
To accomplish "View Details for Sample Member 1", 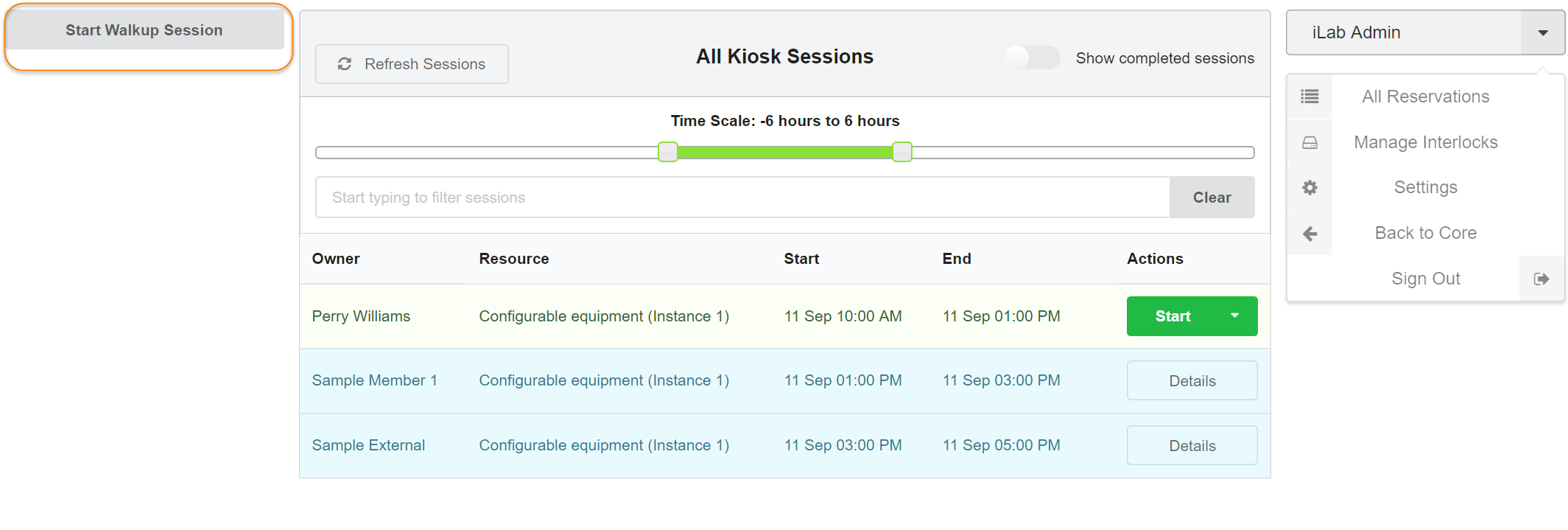I will [1192, 381].
